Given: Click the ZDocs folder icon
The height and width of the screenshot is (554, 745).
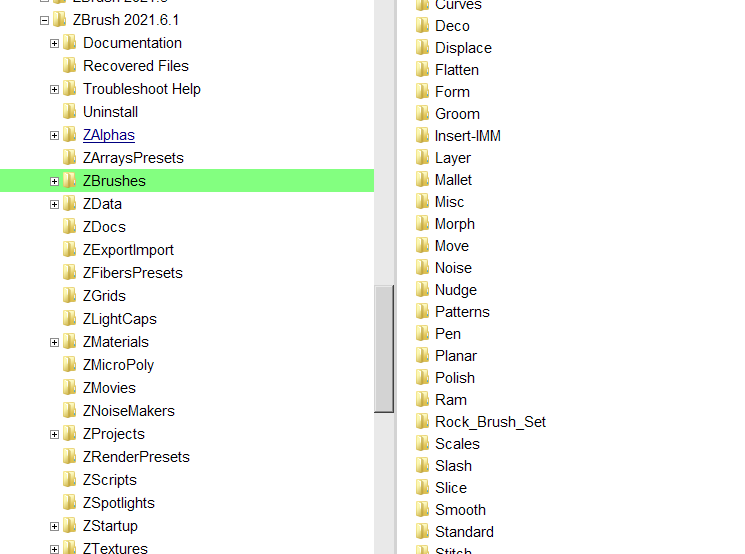Looking at the screenshot, I should (69, 226).
